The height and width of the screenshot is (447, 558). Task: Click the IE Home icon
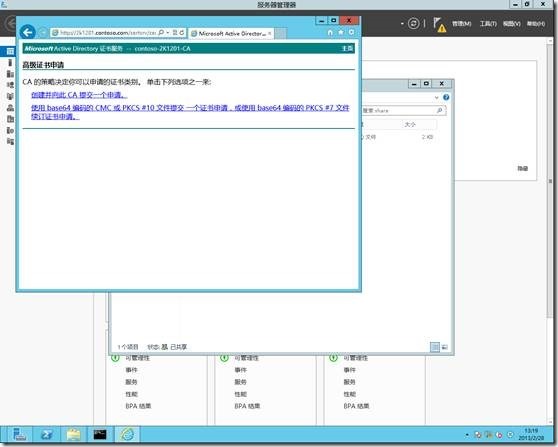[x=330, y=32]
